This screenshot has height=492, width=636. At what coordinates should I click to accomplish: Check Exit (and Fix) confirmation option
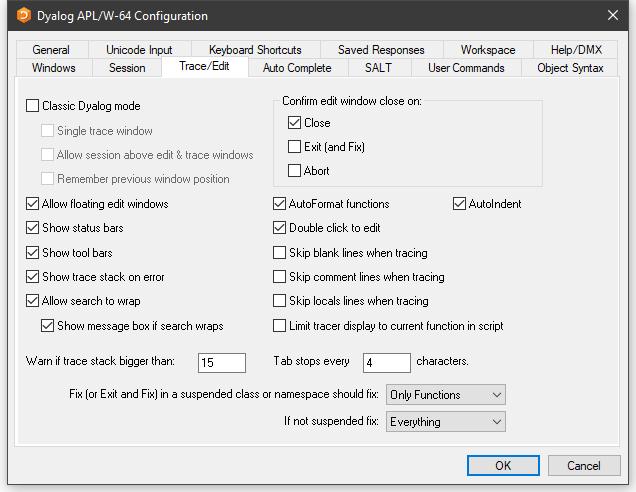click(294, 147)
